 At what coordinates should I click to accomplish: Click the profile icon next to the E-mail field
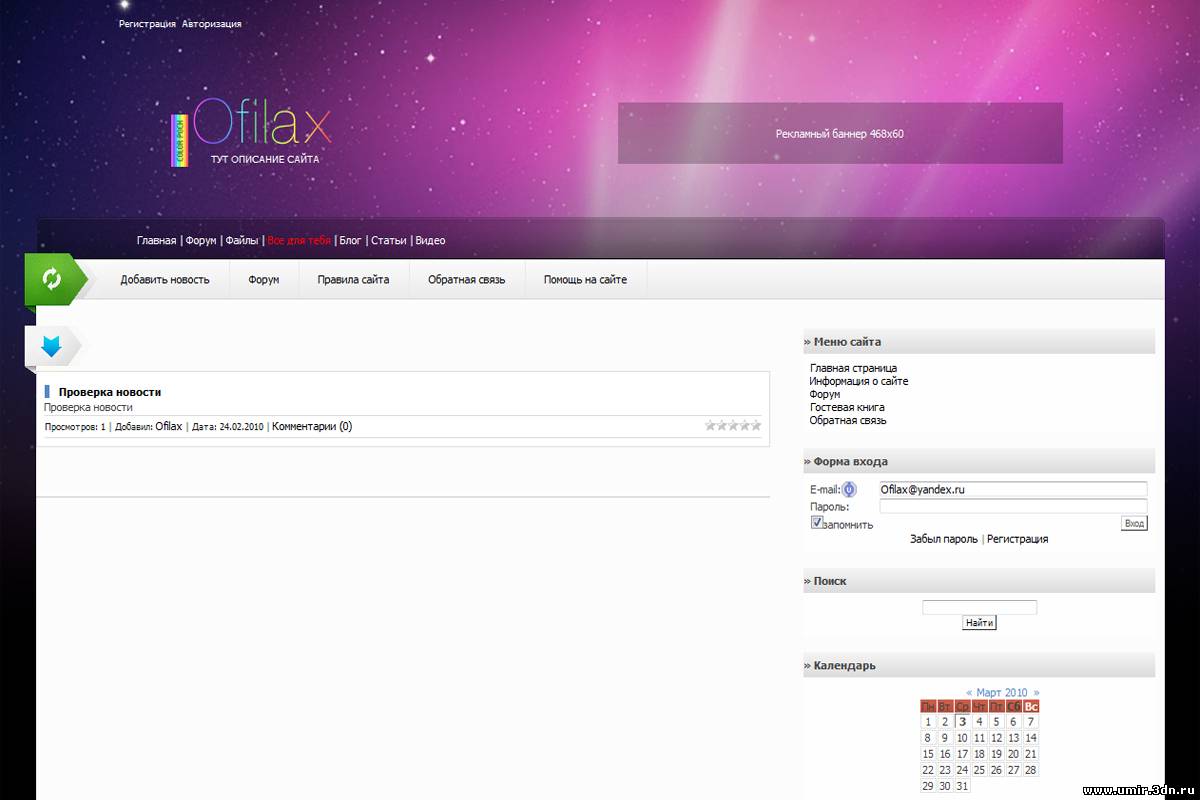click(847, 489)
